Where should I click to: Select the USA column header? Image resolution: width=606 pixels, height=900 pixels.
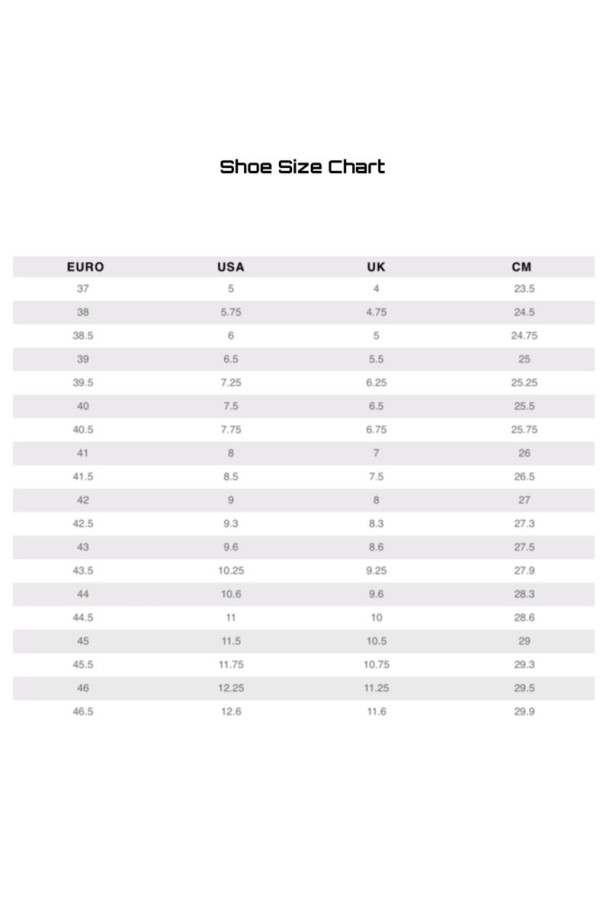click(x=231, y=267)
